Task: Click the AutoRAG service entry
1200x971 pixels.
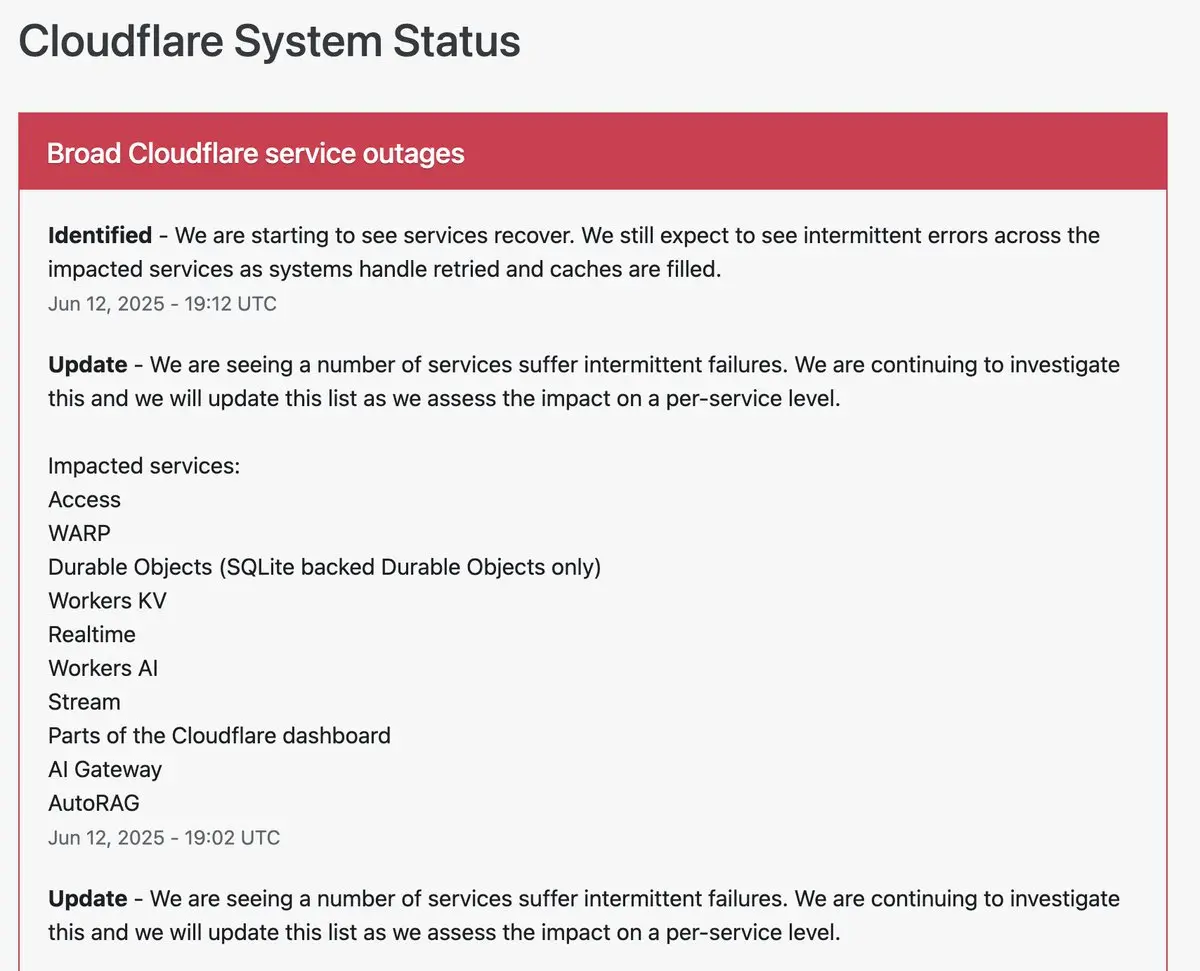Action: click(94, 803)
